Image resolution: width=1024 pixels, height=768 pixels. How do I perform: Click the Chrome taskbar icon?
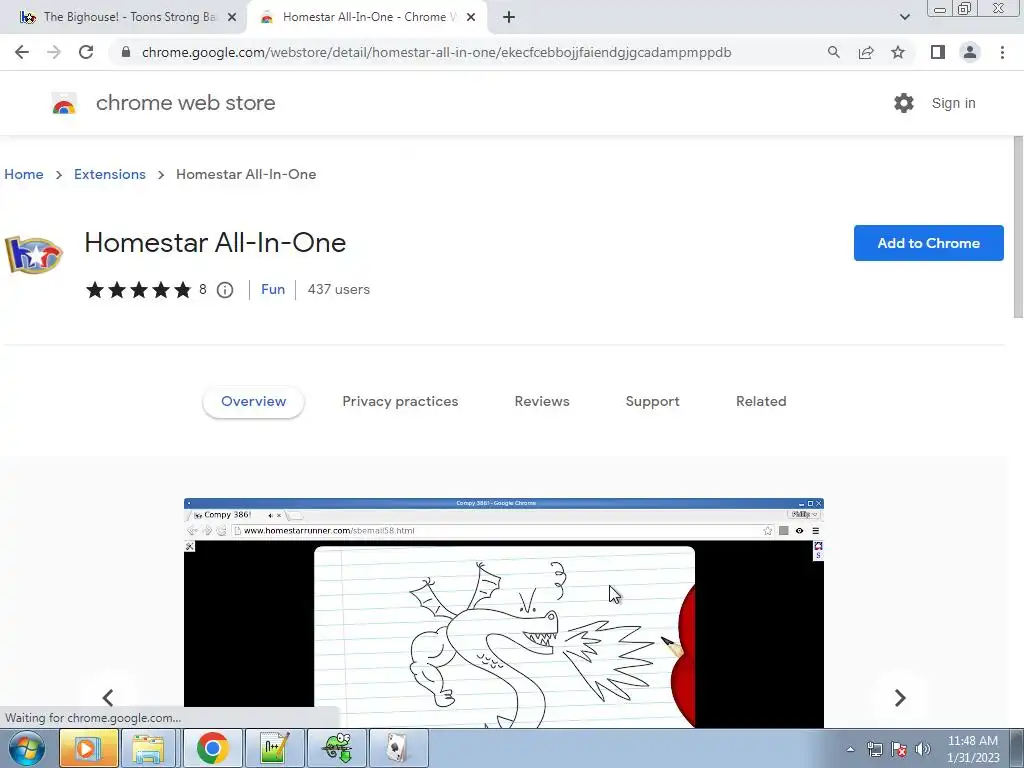(212, 748)
